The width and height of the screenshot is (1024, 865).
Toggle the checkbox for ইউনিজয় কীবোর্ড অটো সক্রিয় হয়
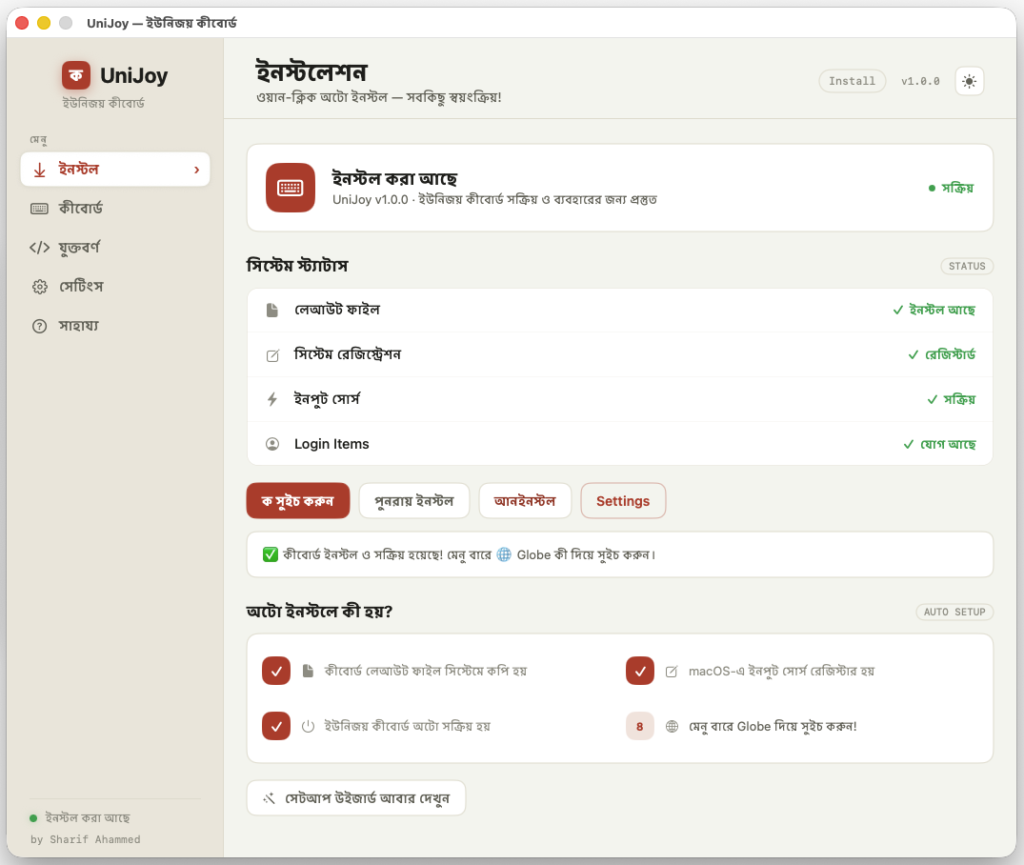pyautogui.click(x=276, y=727)
